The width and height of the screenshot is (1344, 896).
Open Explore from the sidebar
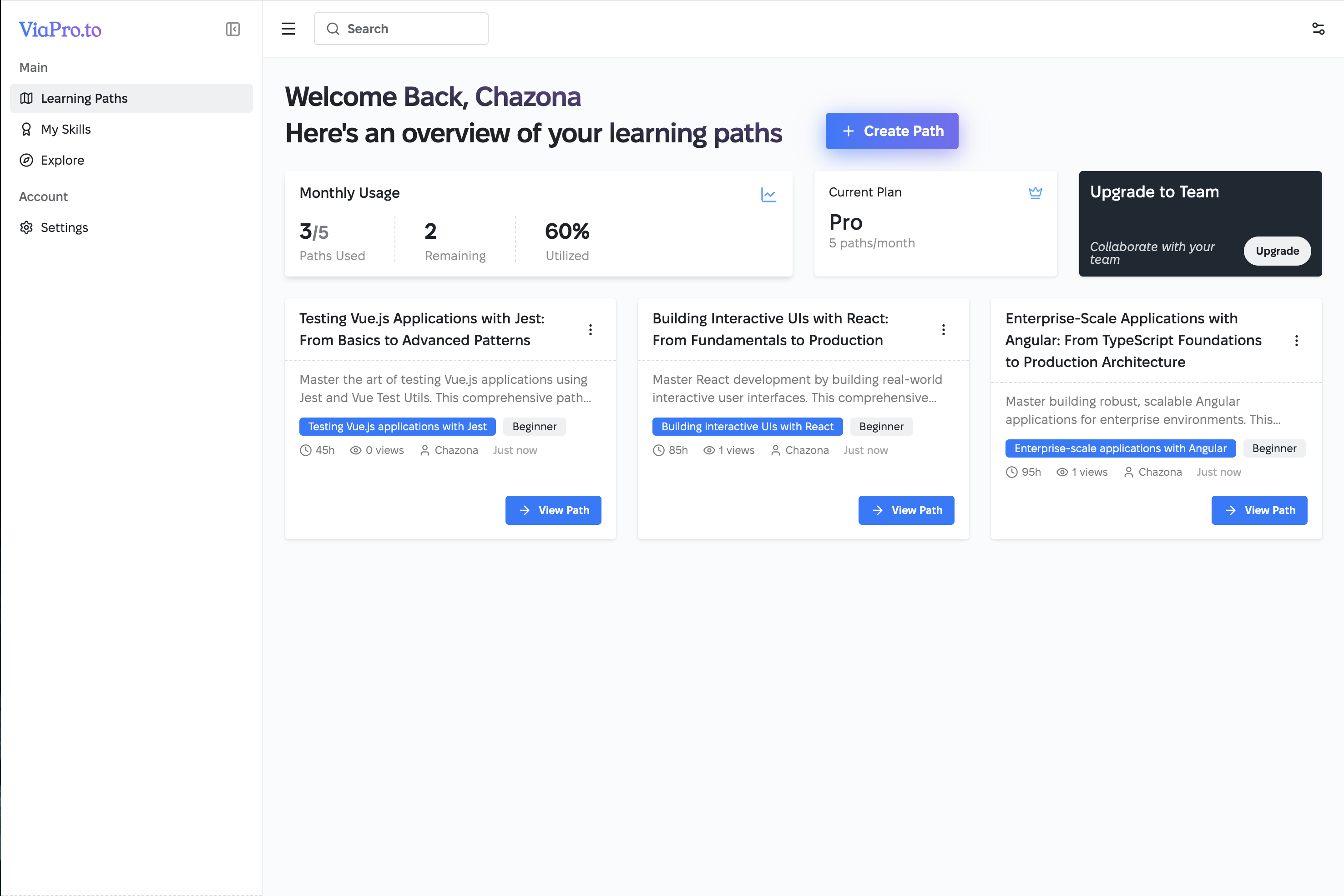tap(62, 160)
